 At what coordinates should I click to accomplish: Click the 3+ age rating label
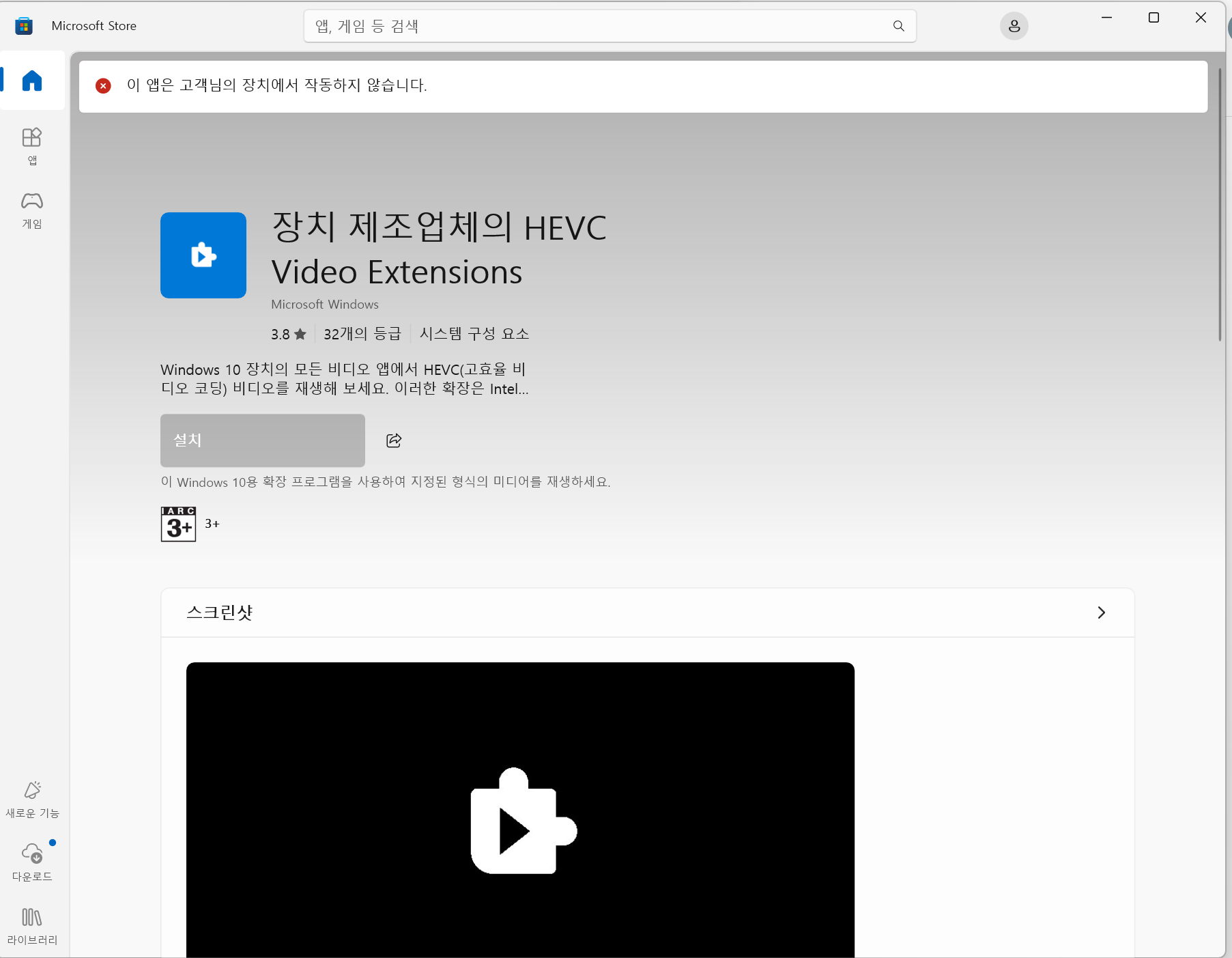[212, 524]
